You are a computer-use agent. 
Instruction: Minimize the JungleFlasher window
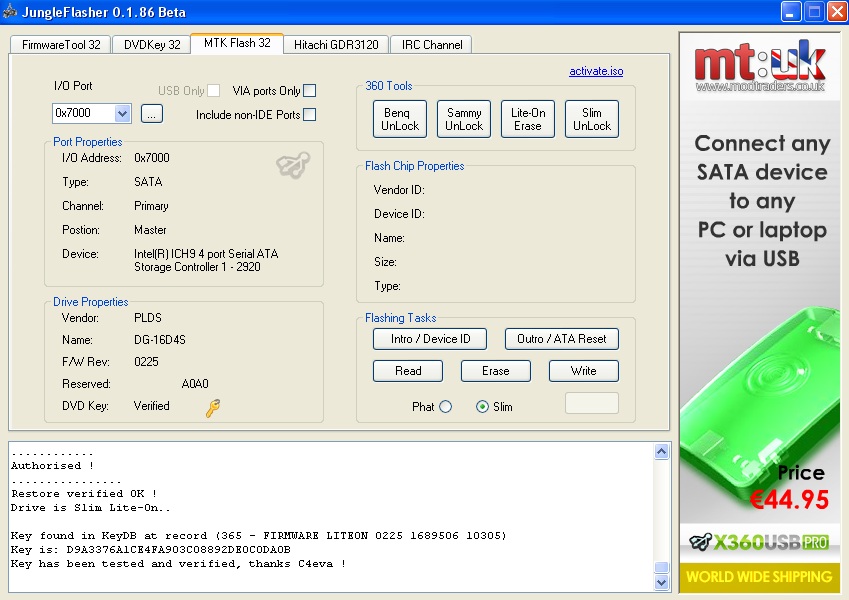coord(791,11)
